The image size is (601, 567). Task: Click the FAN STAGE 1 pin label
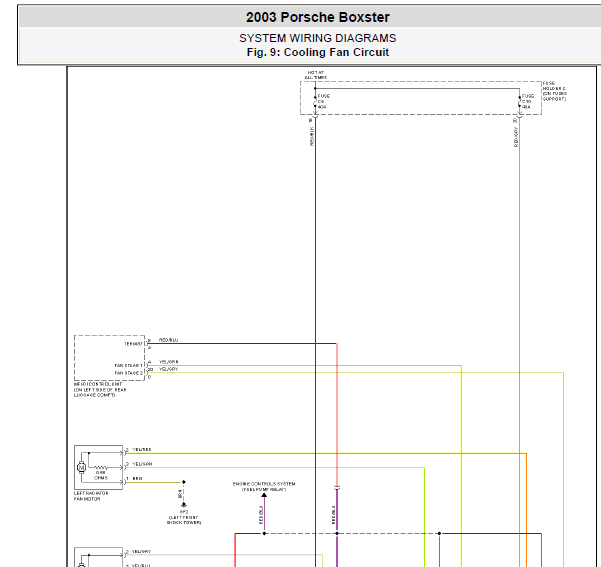point(128,366)
